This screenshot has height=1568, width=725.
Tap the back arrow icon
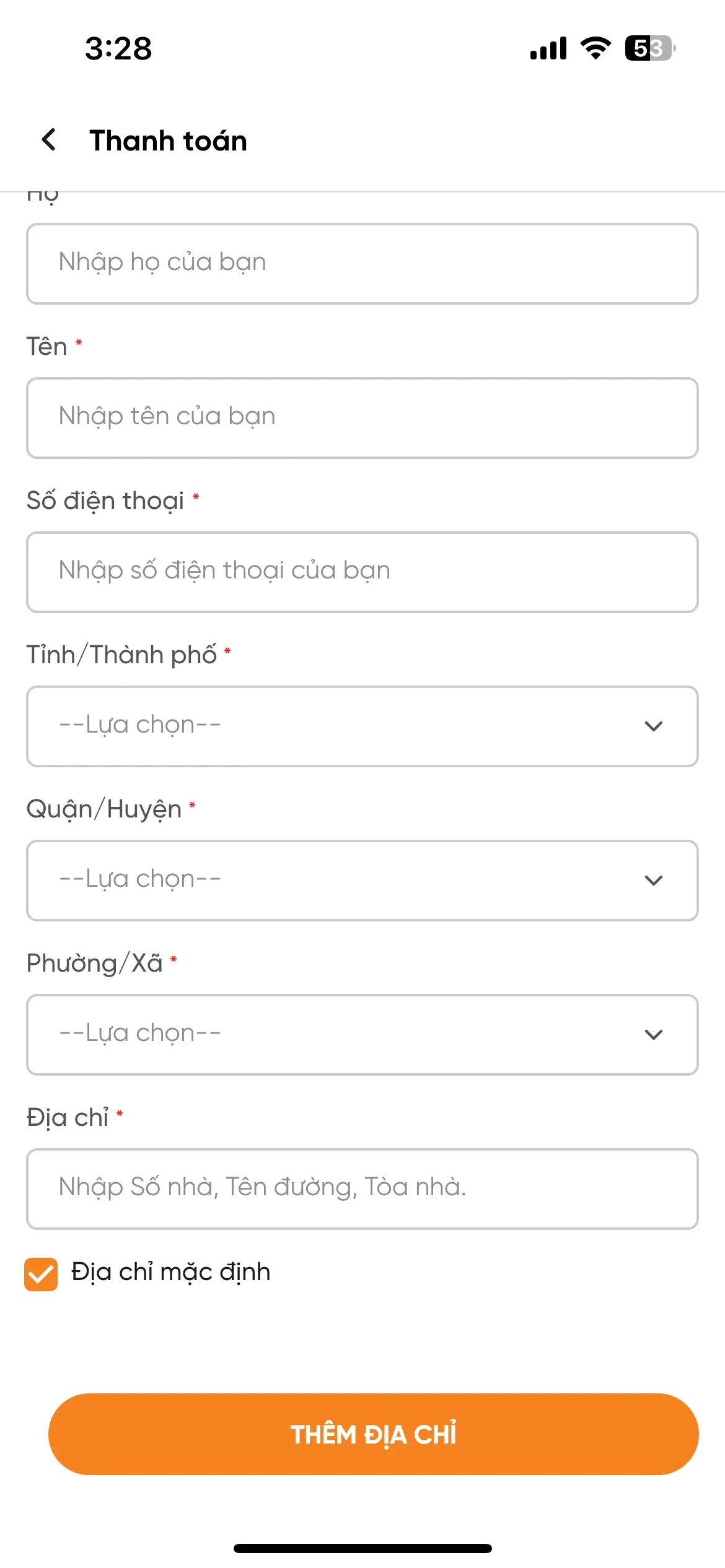click(49, 139)
